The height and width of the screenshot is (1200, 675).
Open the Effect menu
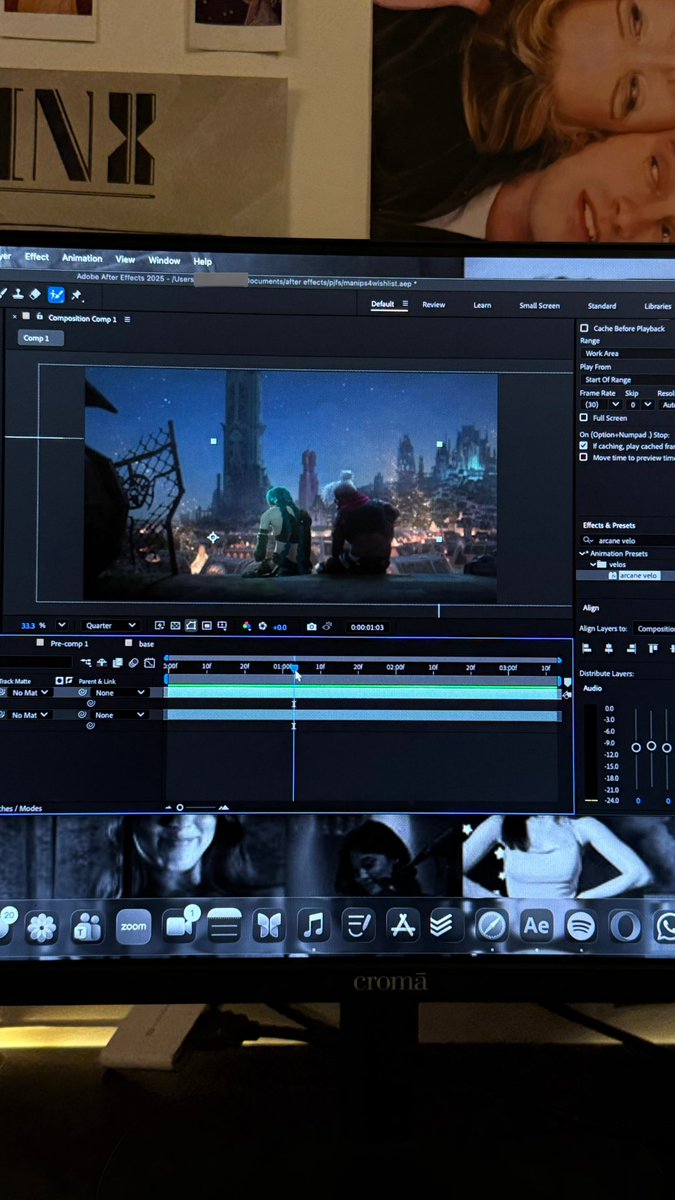(x=37, y=257)
